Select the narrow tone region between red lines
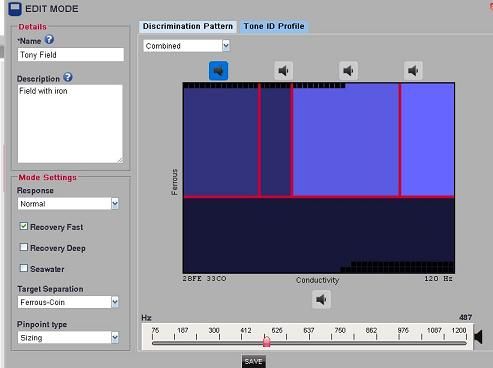Image resolution: width=493 pixels, height=368 pixels. click(x=276, y=142)
